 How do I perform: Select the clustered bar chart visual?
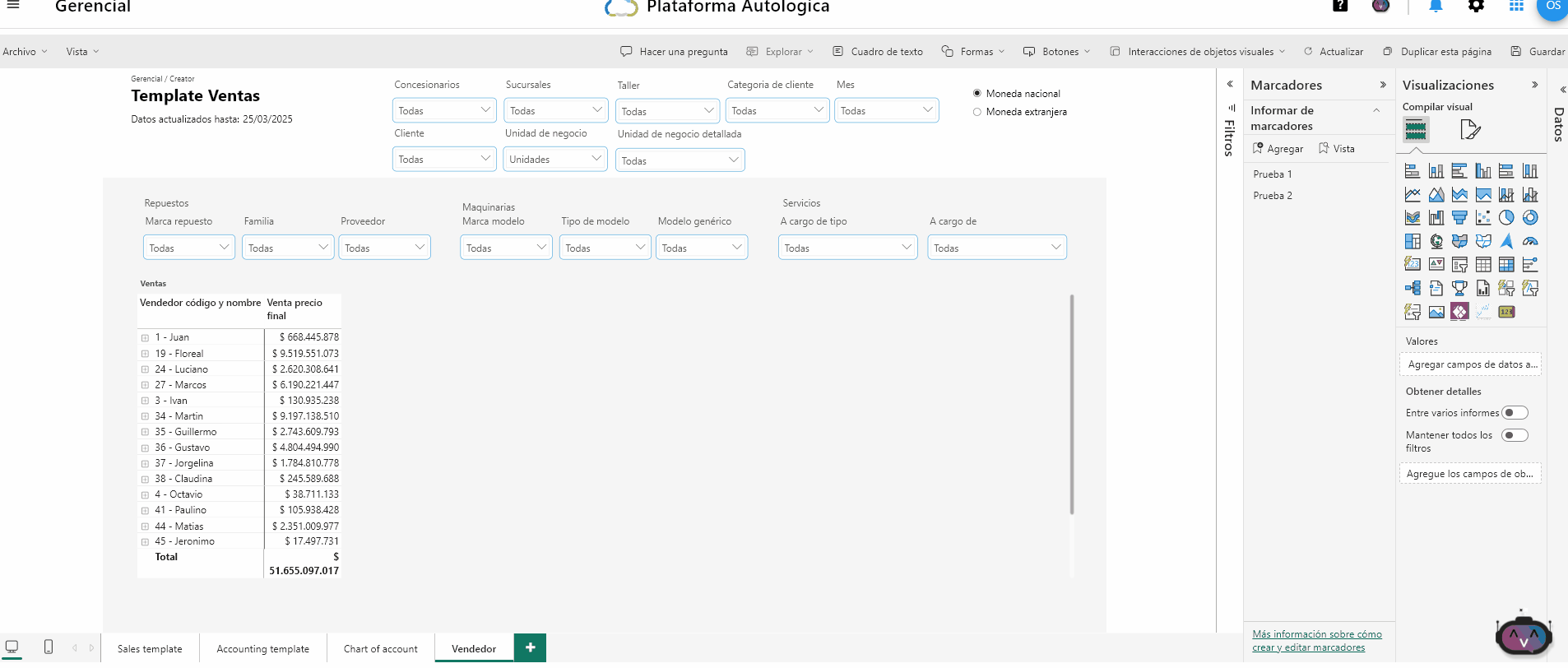(1459, 171)
